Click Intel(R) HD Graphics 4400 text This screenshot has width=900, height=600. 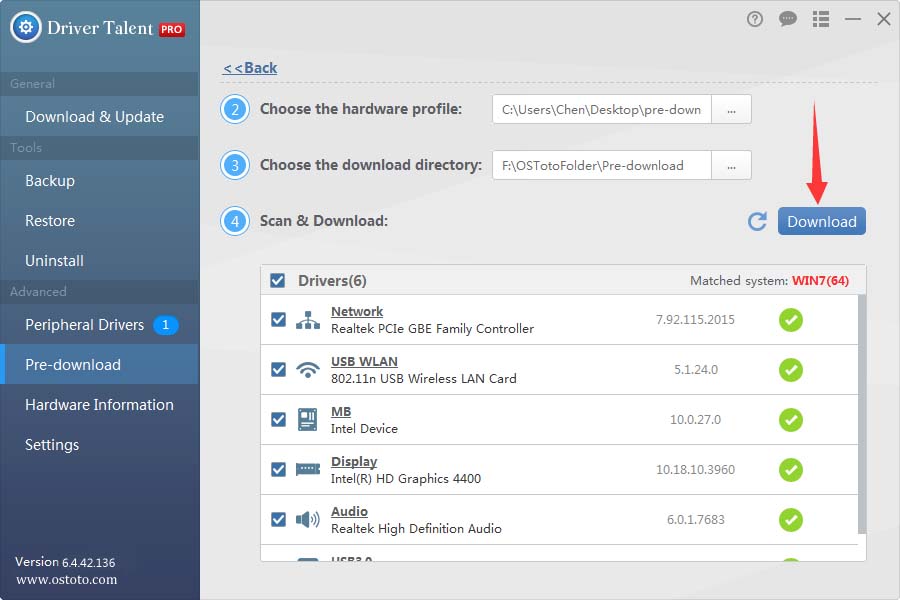[x=406, y=479]
